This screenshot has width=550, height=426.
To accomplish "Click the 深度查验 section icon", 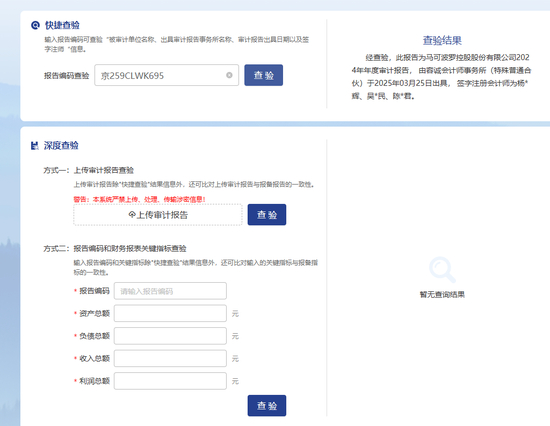I will (x=35, y=146).
